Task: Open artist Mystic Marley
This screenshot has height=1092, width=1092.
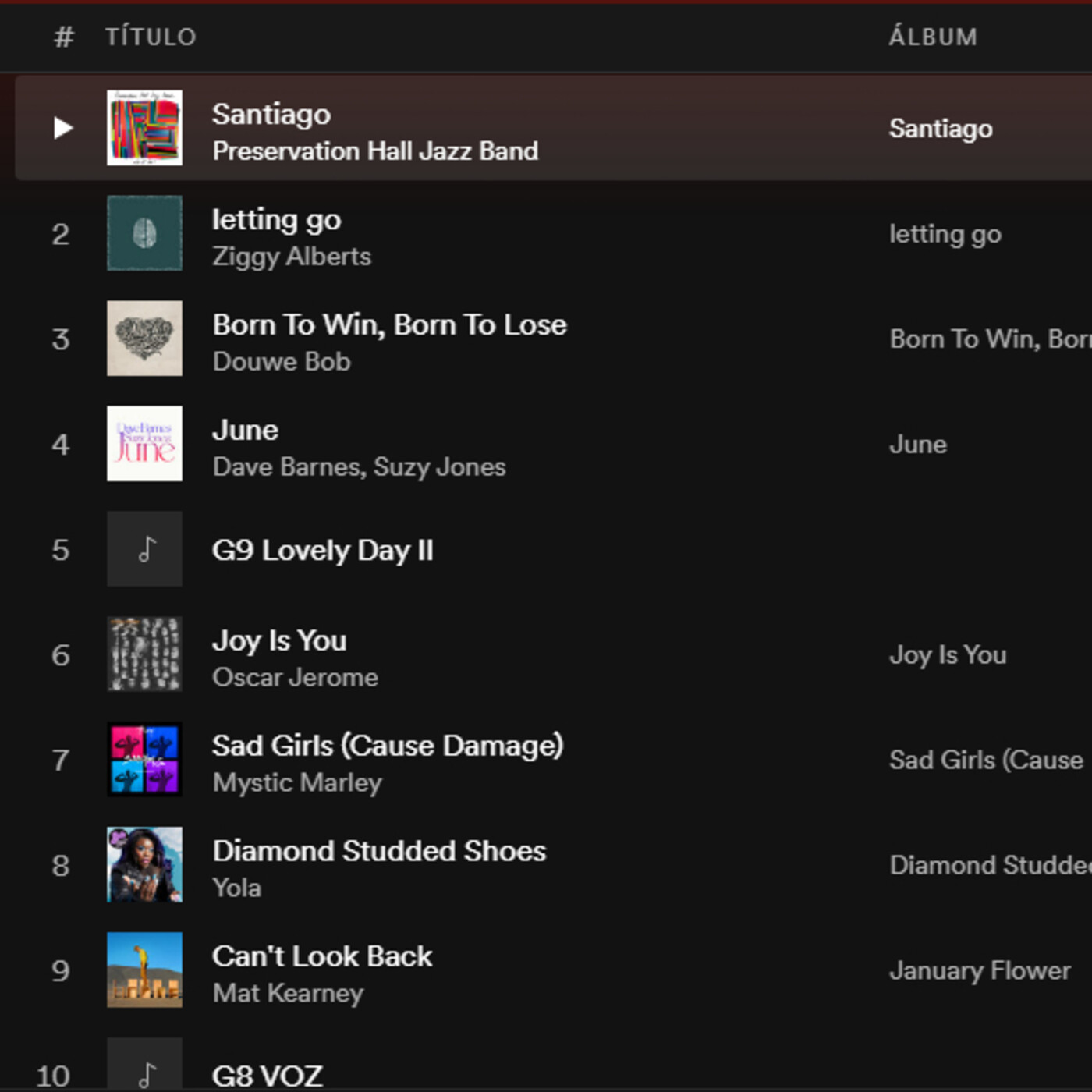Action: (x=297, y=783)
